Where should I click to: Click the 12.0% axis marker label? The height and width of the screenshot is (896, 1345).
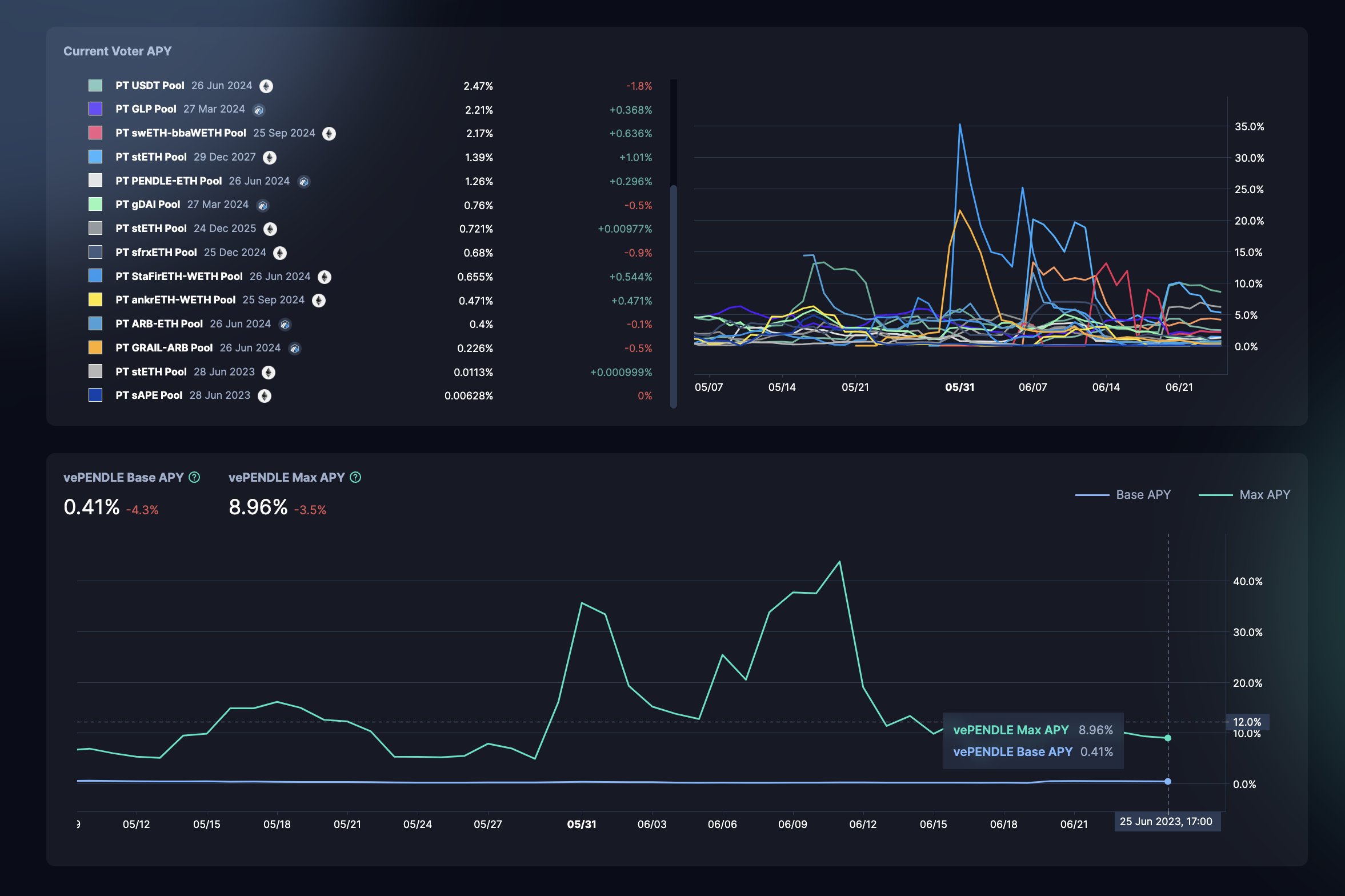(1247, 722)
